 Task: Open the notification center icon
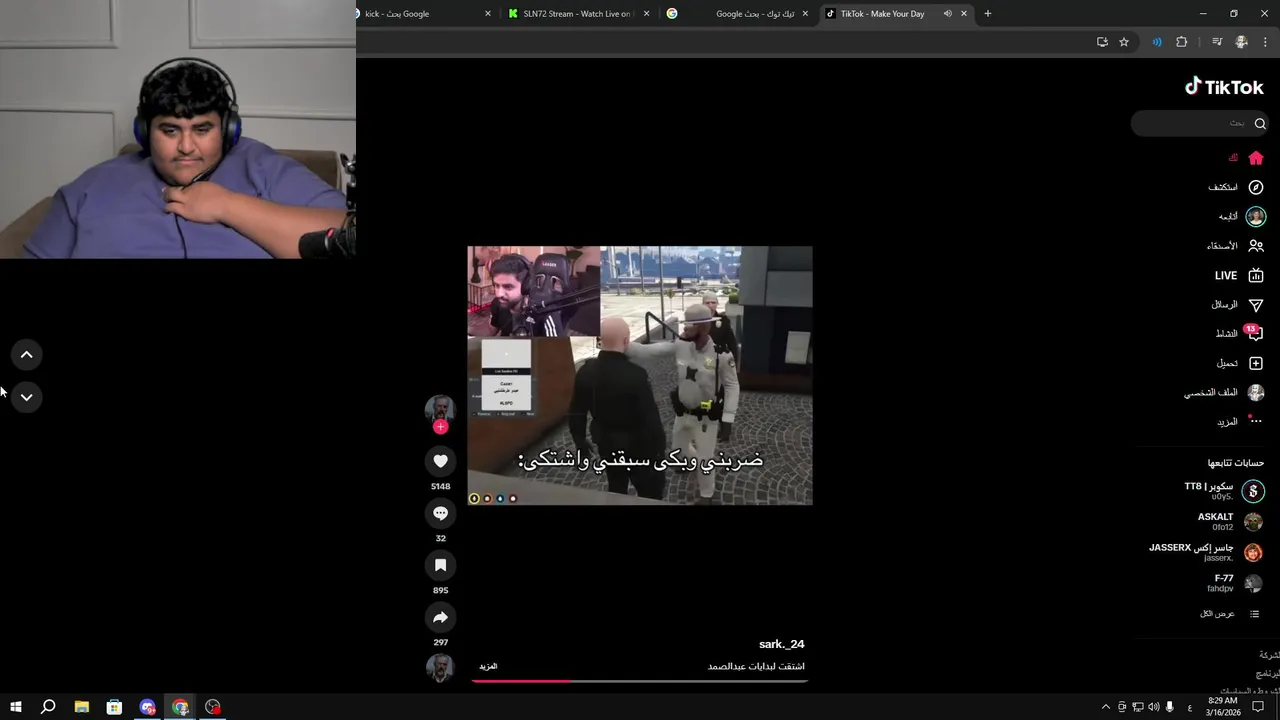[x=1258, y=707]
